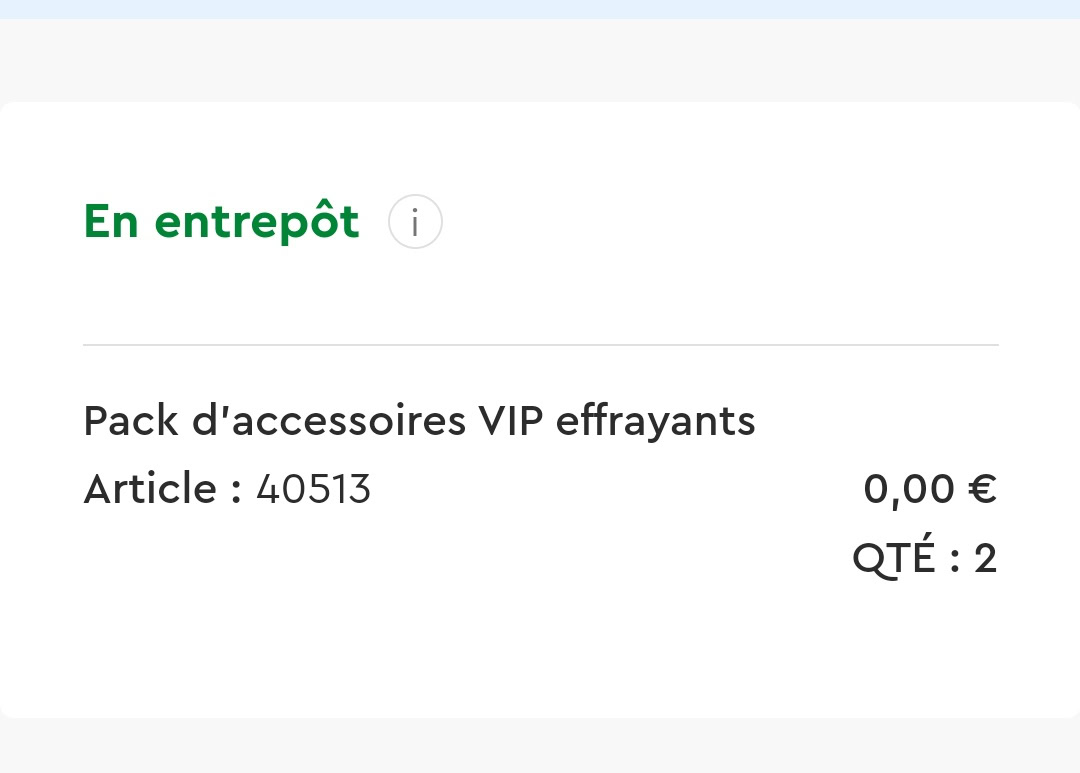Click the euro symbol in the price
The width and height of the screenshot is (1080, 773).
coord(982,489)
